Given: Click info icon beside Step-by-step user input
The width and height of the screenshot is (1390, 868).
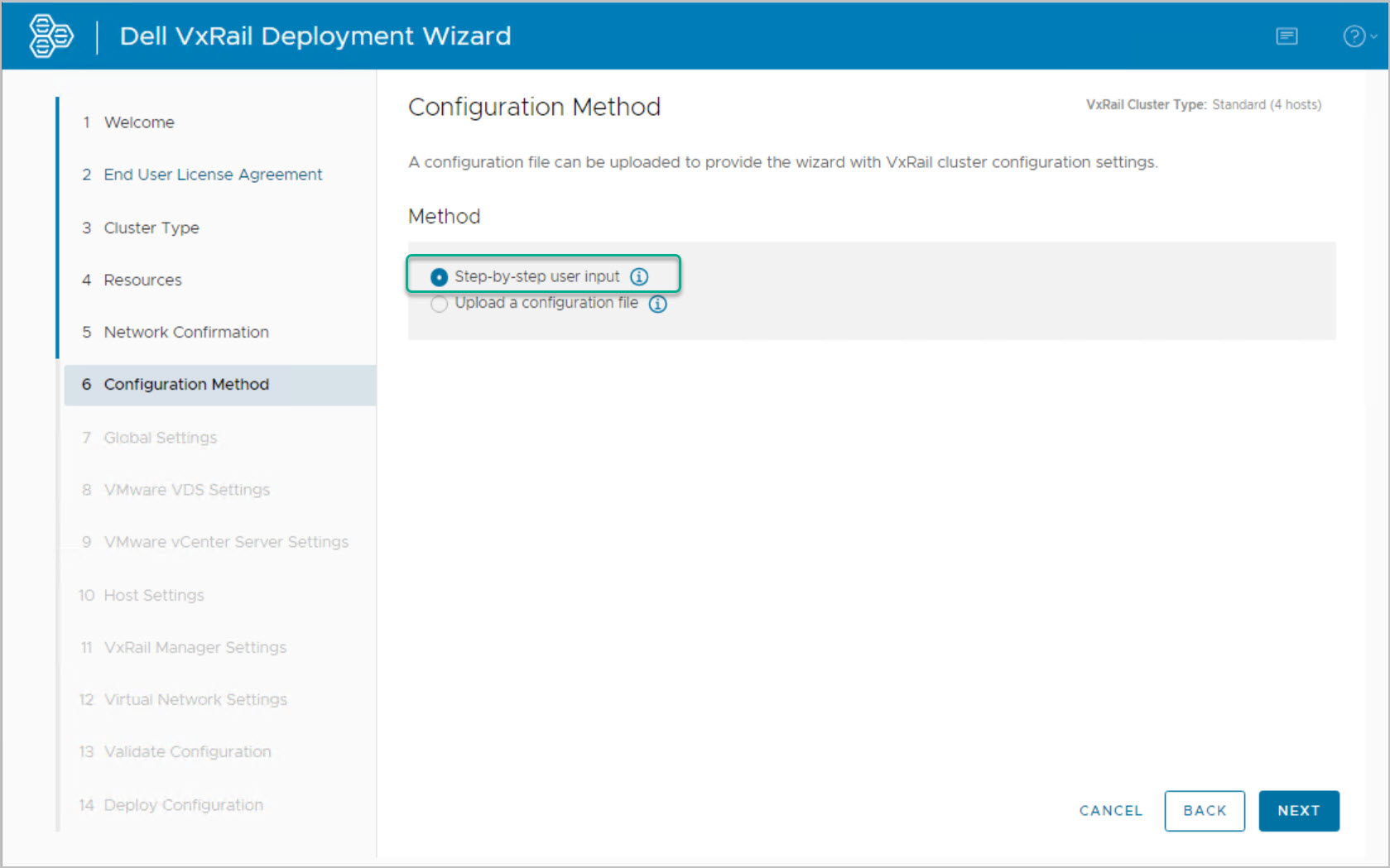Looking at the screenshot, I should [639, 276].
